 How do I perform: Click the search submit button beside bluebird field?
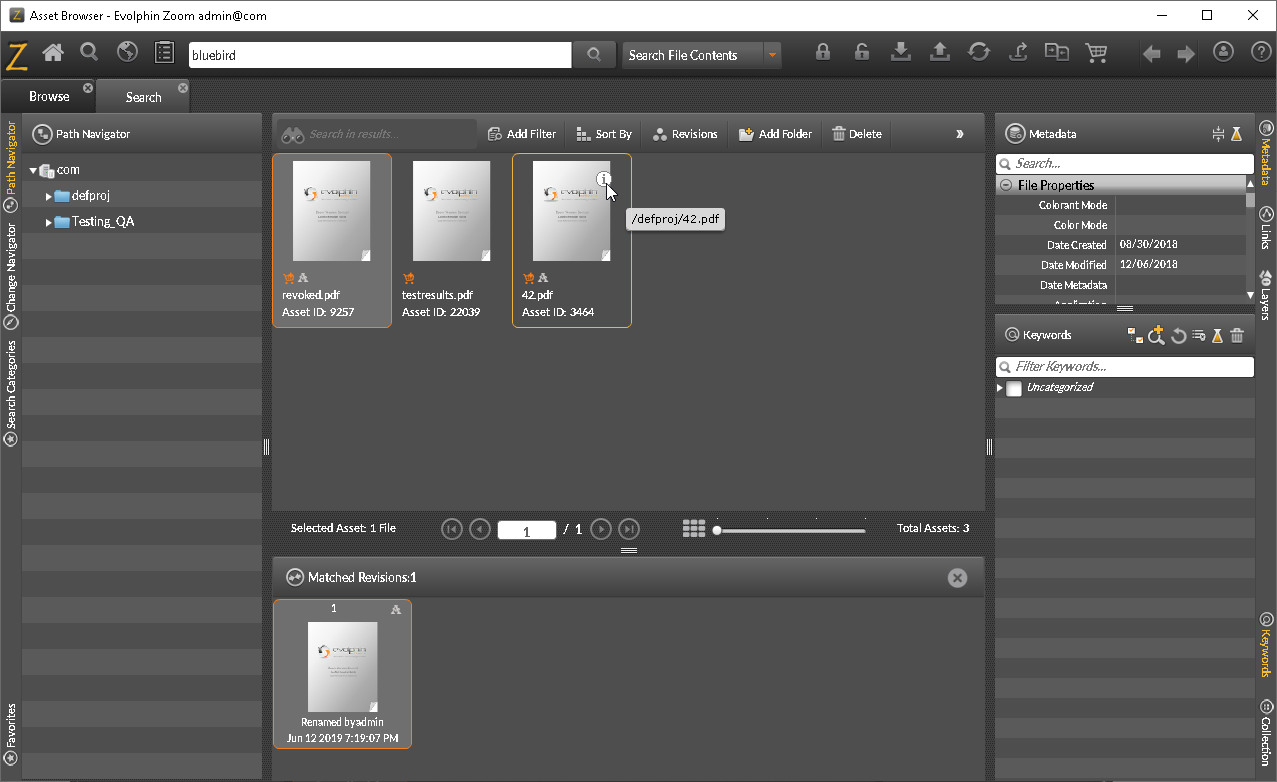pyautogui.click(x=594, y=55)
